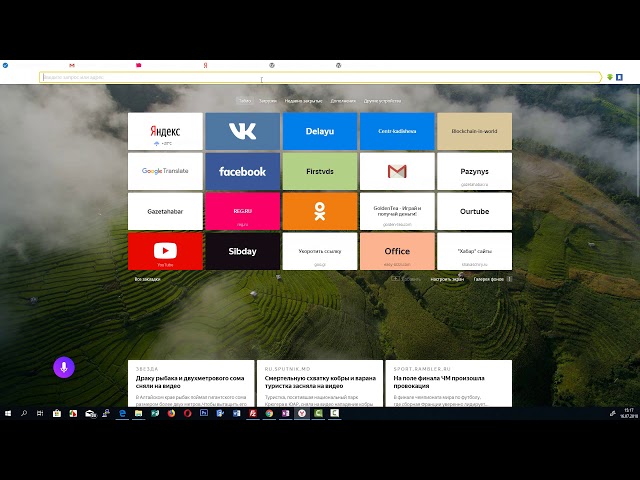Click the Добавить button below tiles
Viewport: 640px width, 480px height.
[406, 279]
